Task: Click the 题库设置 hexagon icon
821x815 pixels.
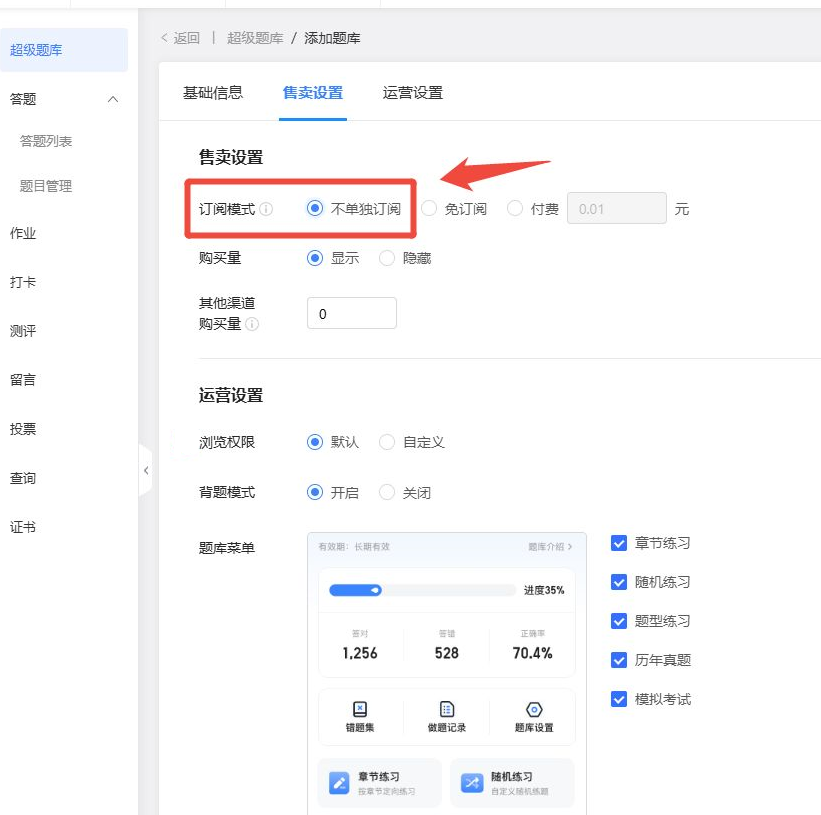Action: [534, 709]
